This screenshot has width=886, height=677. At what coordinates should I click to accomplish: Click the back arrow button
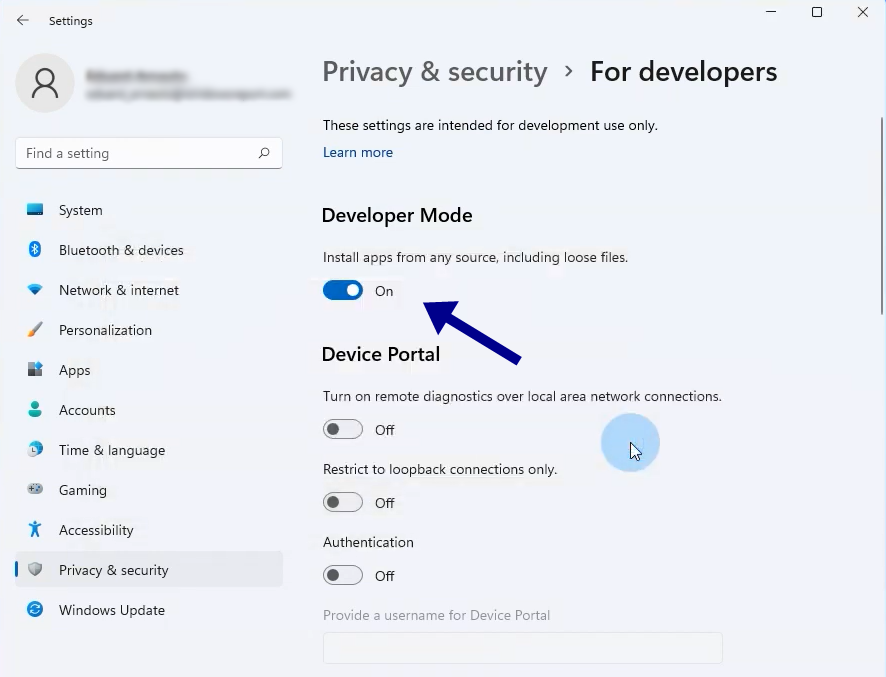point(22,19)
